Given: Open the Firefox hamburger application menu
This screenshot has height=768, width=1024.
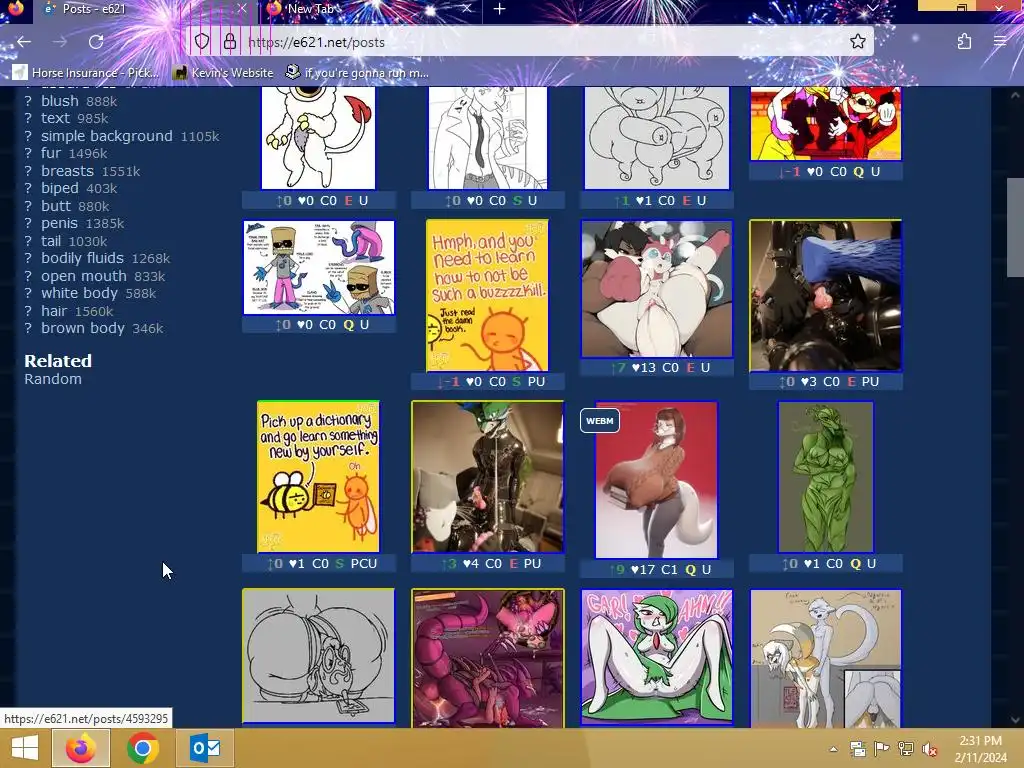Looking at the screenshot, I should [x=1000, y=42].
